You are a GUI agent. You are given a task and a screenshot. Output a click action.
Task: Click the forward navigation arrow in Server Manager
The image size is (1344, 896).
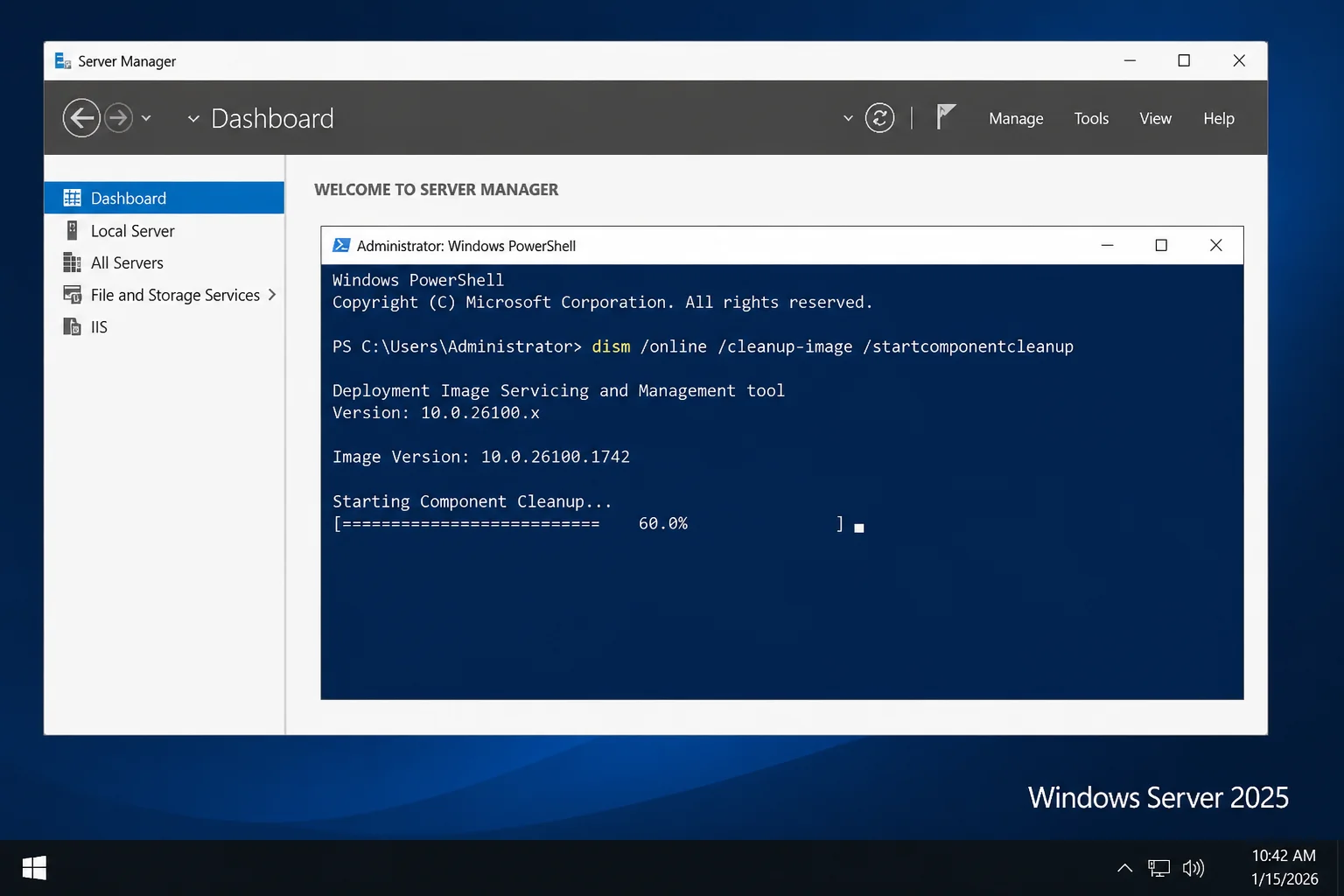tap(119, 118)
